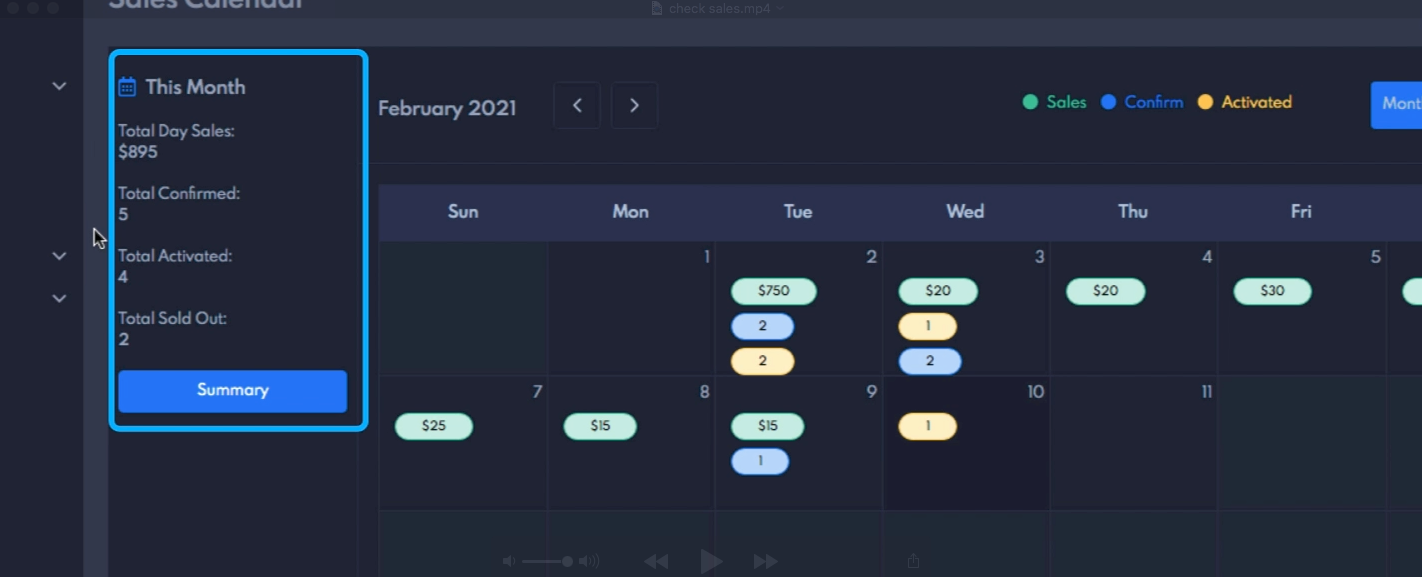Open the yellow activated pill on February 2

click(763, 361)
